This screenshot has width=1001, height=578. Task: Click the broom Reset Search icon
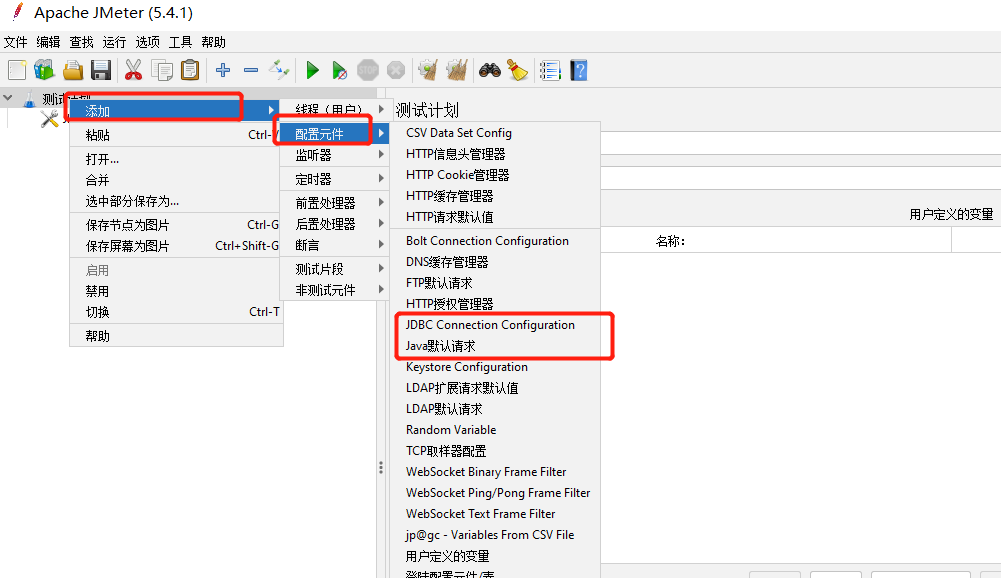[518, 70]
